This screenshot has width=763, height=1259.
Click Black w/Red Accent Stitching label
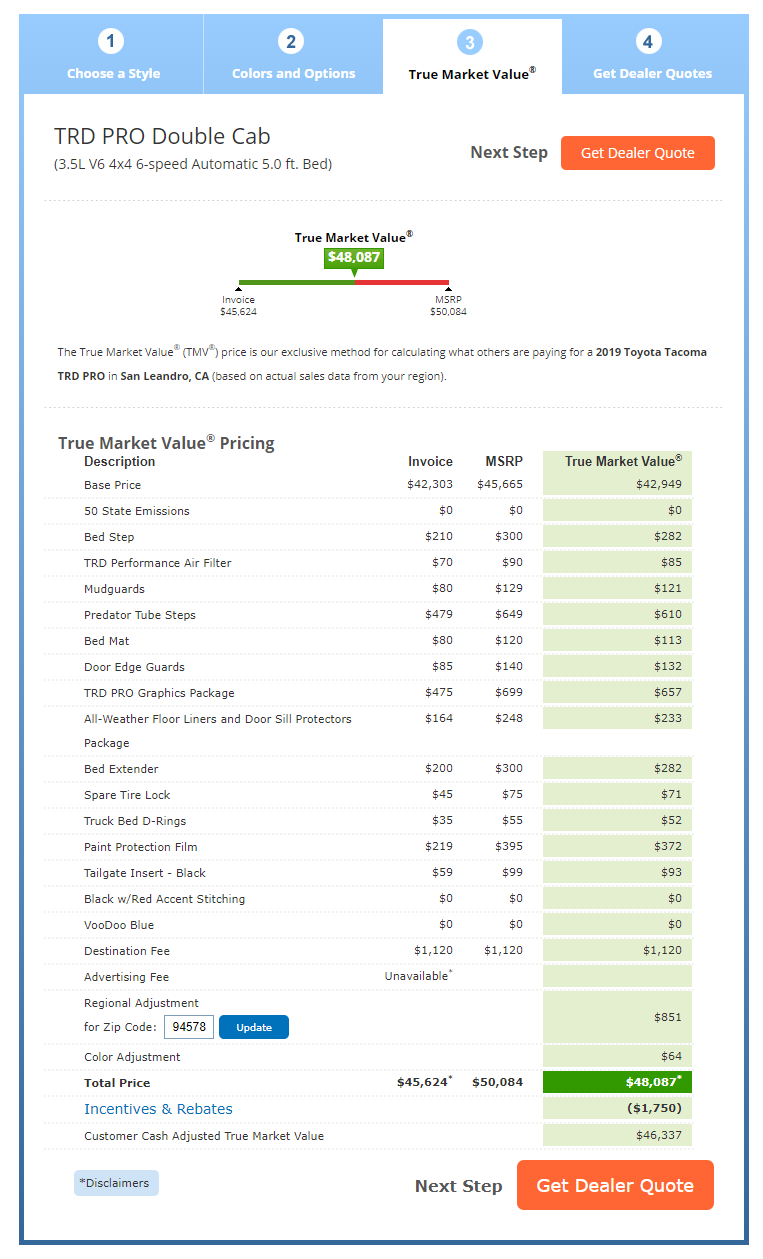click(x=164, y=899)
